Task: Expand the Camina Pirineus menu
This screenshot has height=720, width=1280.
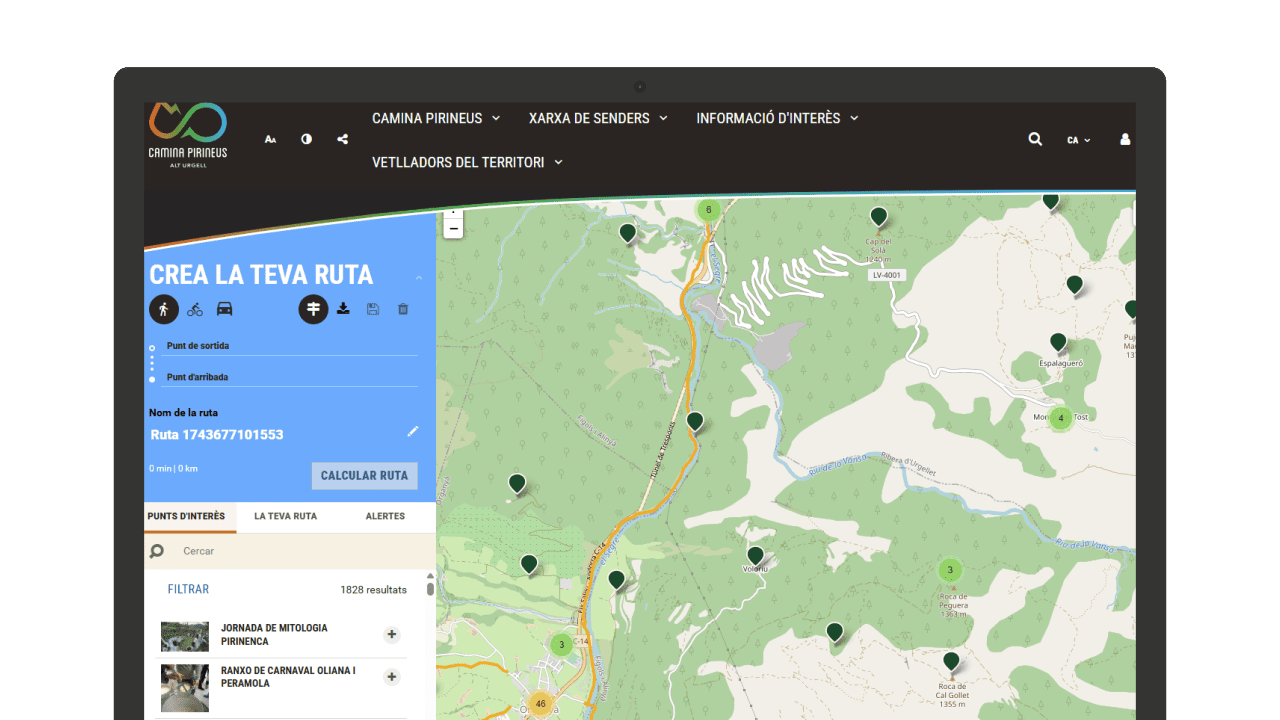Action: 436,118
